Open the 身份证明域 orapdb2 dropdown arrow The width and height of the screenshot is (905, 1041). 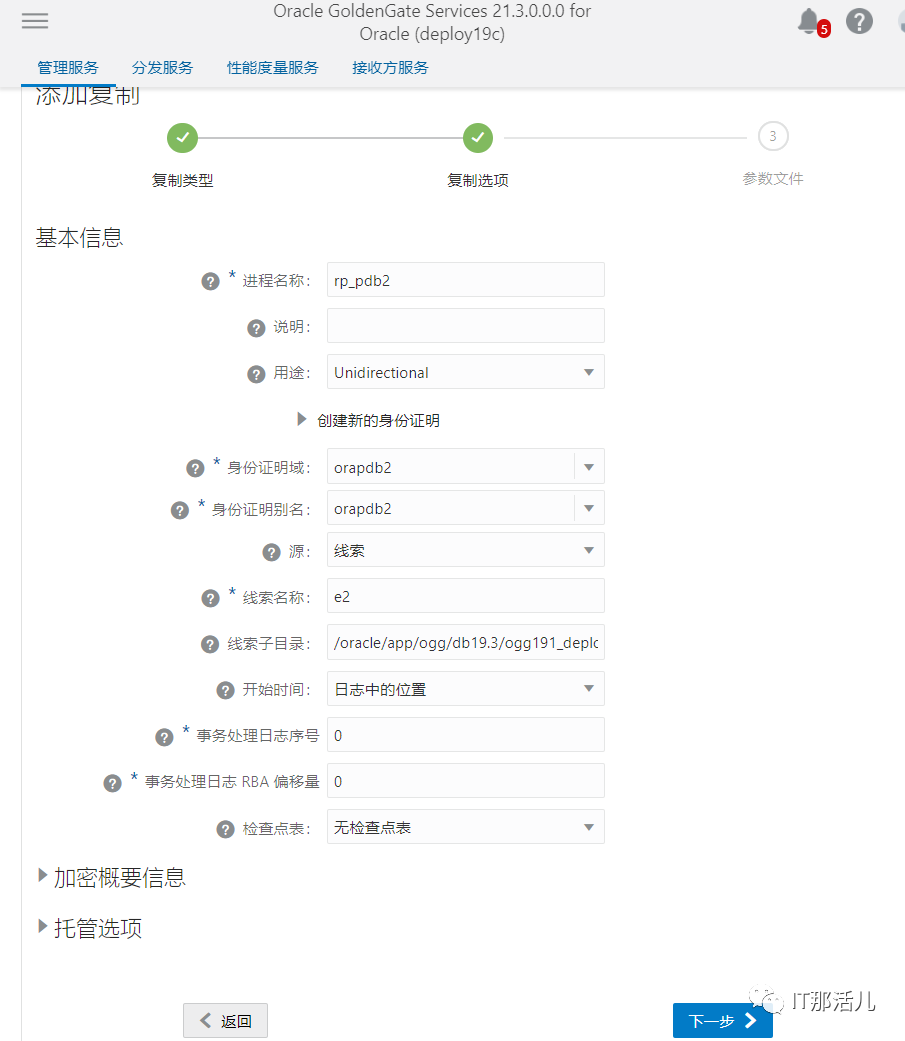589,467
